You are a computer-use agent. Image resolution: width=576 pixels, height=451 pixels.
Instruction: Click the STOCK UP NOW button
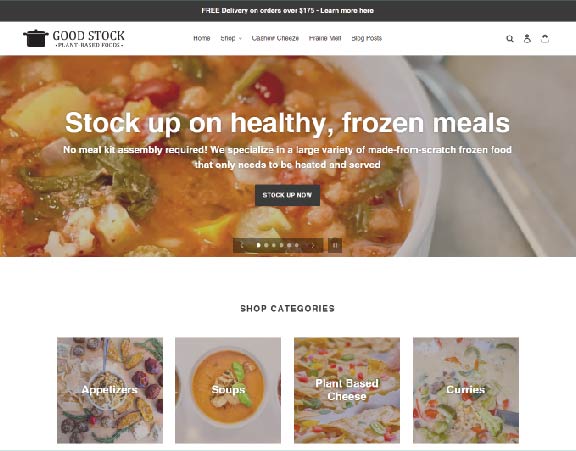(x=287, y=195)
